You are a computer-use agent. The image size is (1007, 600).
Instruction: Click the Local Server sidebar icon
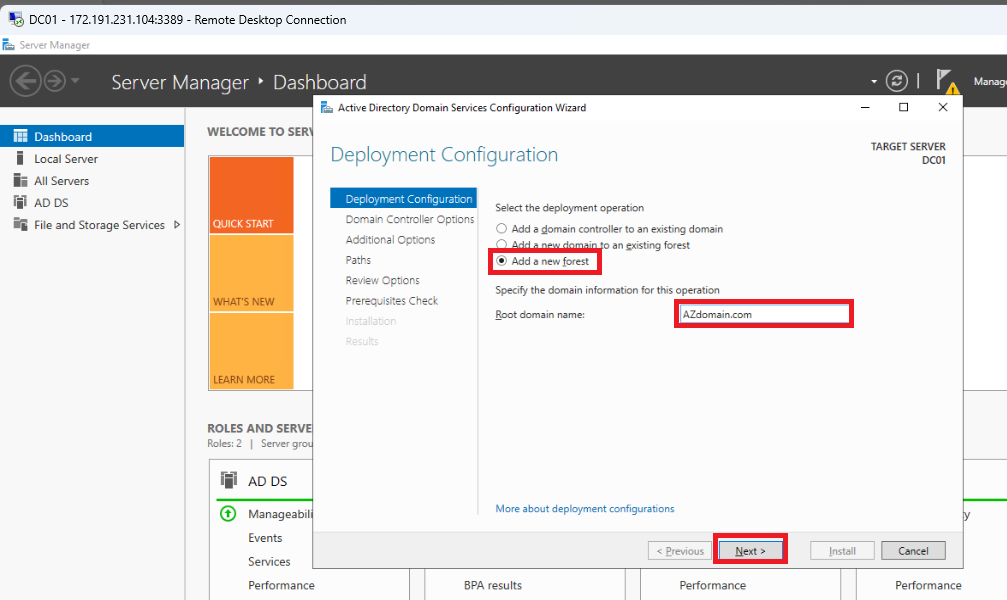click(x=20, y=158)
